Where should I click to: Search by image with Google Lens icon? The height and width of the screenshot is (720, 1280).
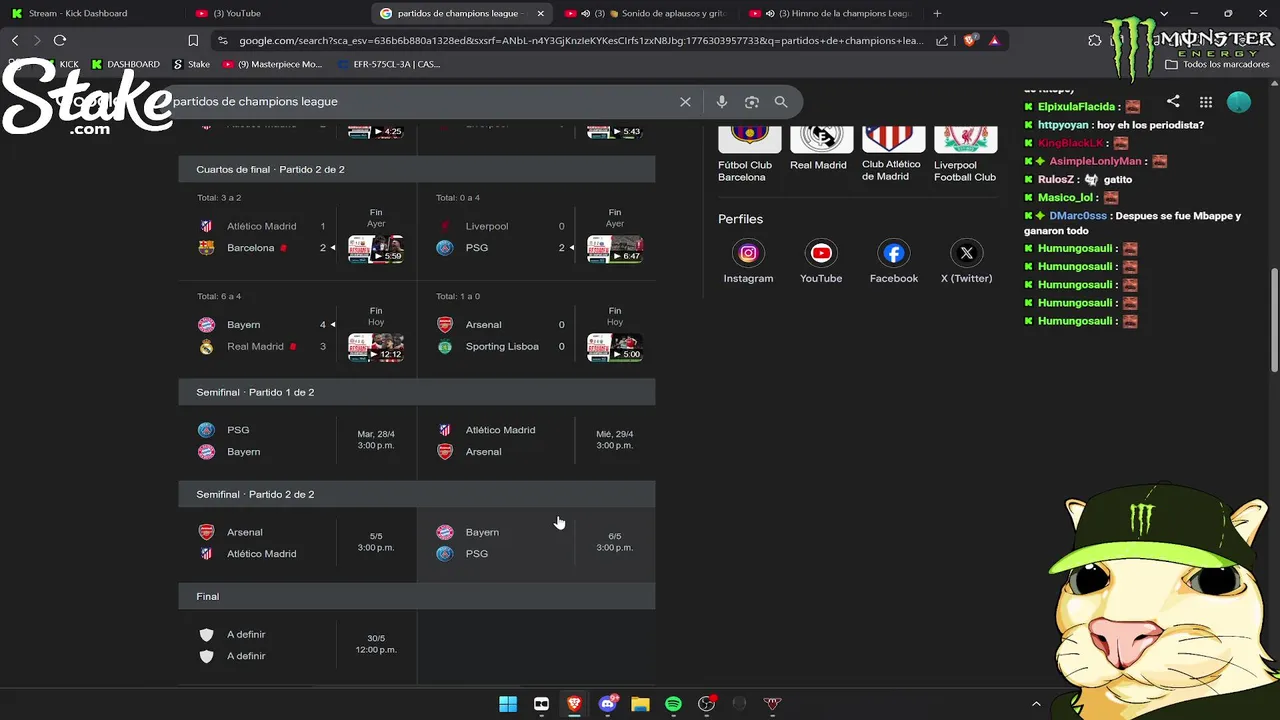(752, 102)
